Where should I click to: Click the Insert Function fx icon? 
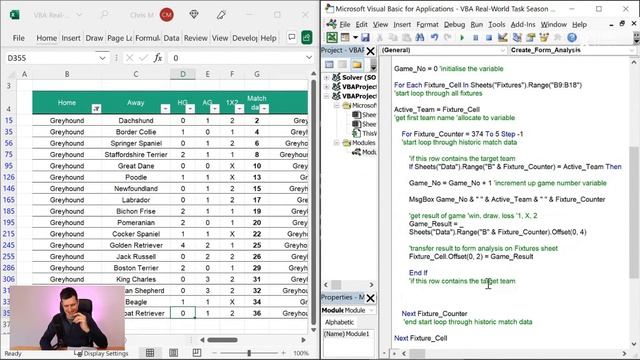(x=158, y=58)
